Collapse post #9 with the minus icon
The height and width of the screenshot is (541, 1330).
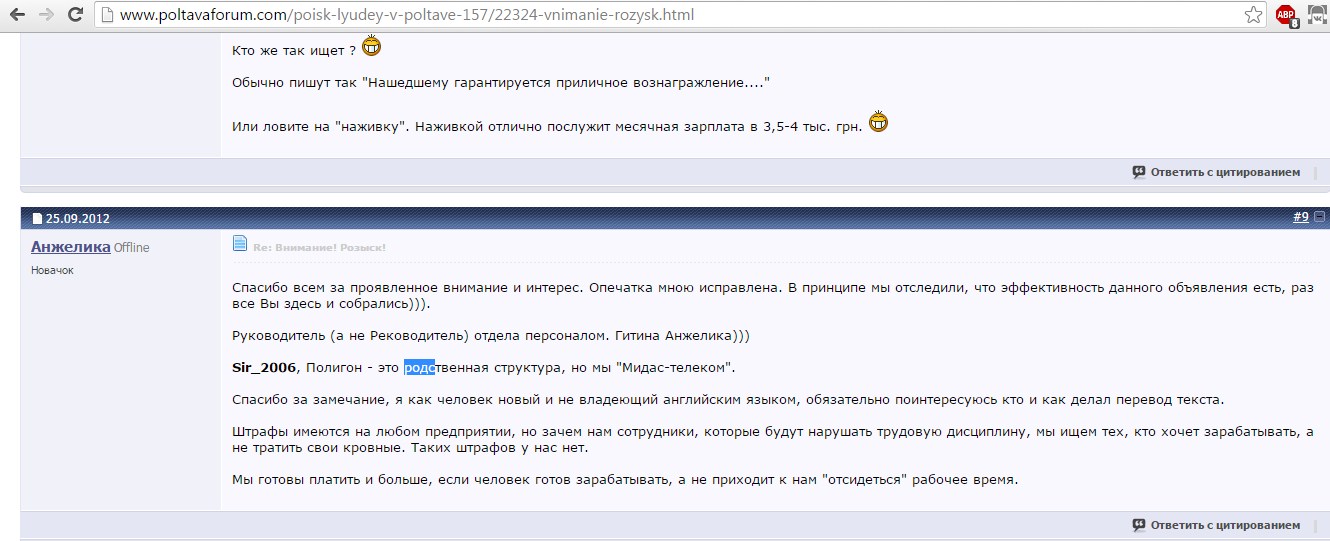[x=1319, y=217]
